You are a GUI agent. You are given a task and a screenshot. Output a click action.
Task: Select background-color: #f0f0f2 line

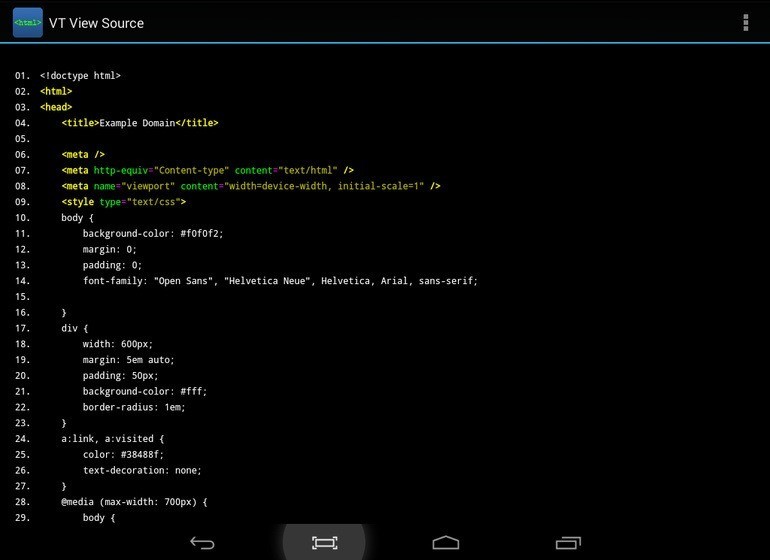pyautogui.click(x=153, y=233)
